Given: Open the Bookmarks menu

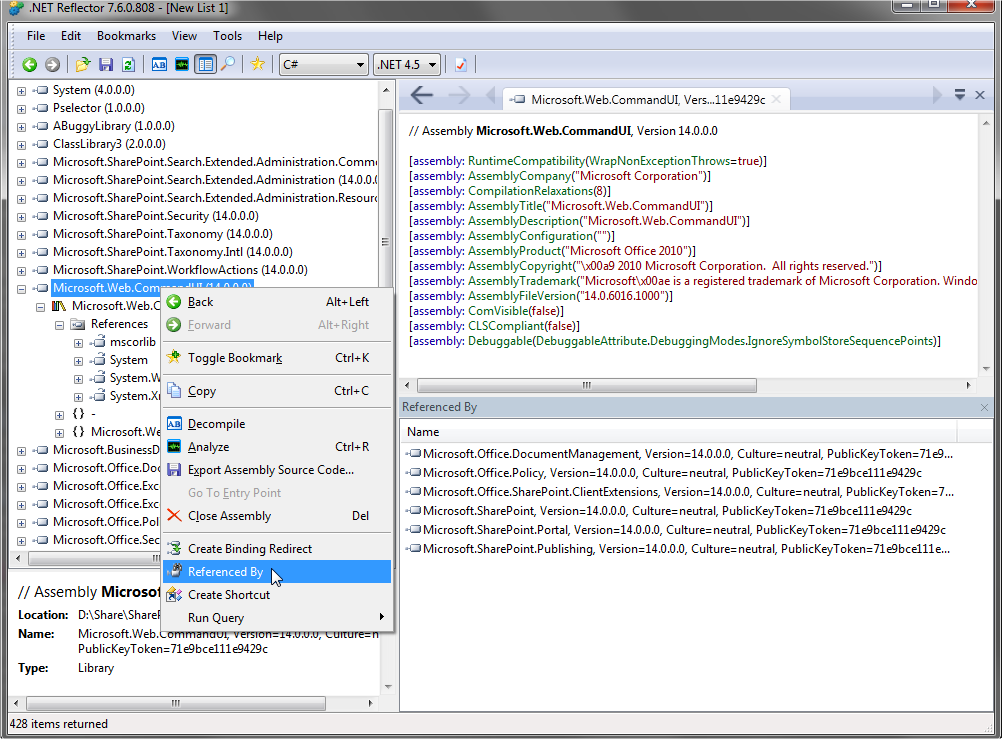Looking at the screenshot, I should point(126,36).
